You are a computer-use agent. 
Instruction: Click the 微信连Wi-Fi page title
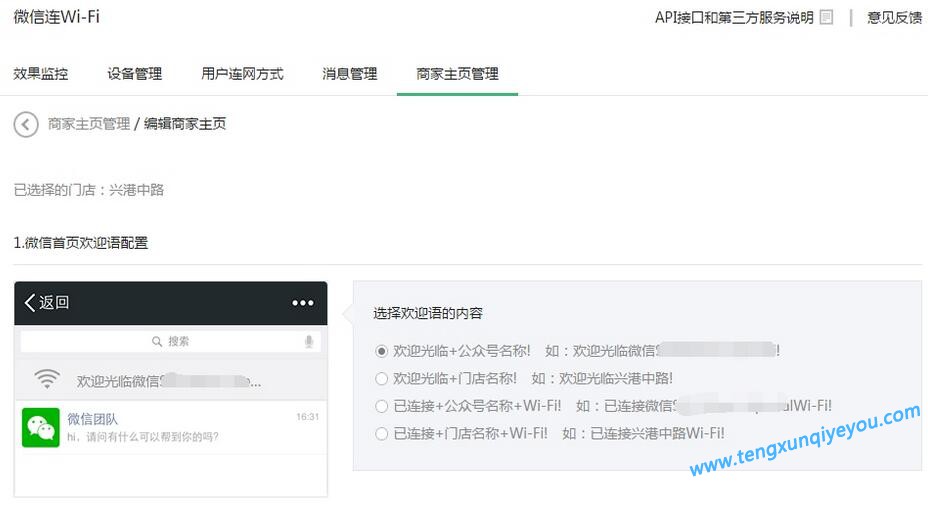57,17
